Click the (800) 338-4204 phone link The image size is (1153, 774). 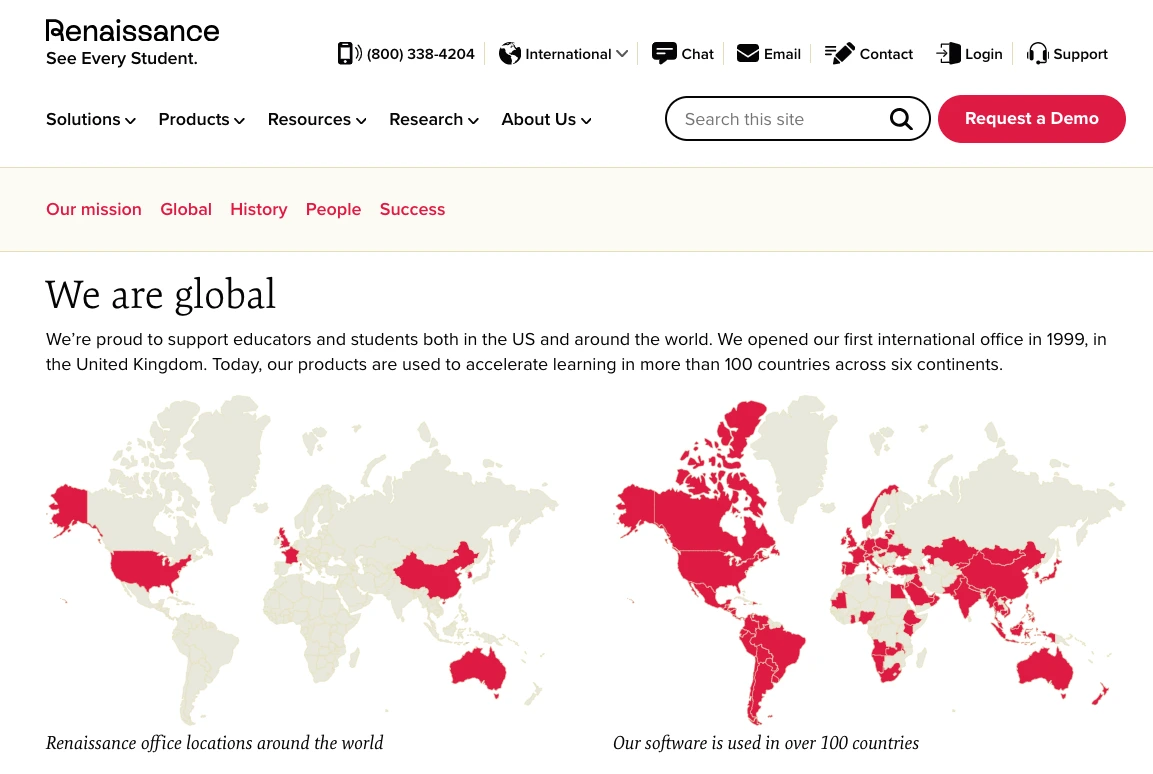point(420,53)
